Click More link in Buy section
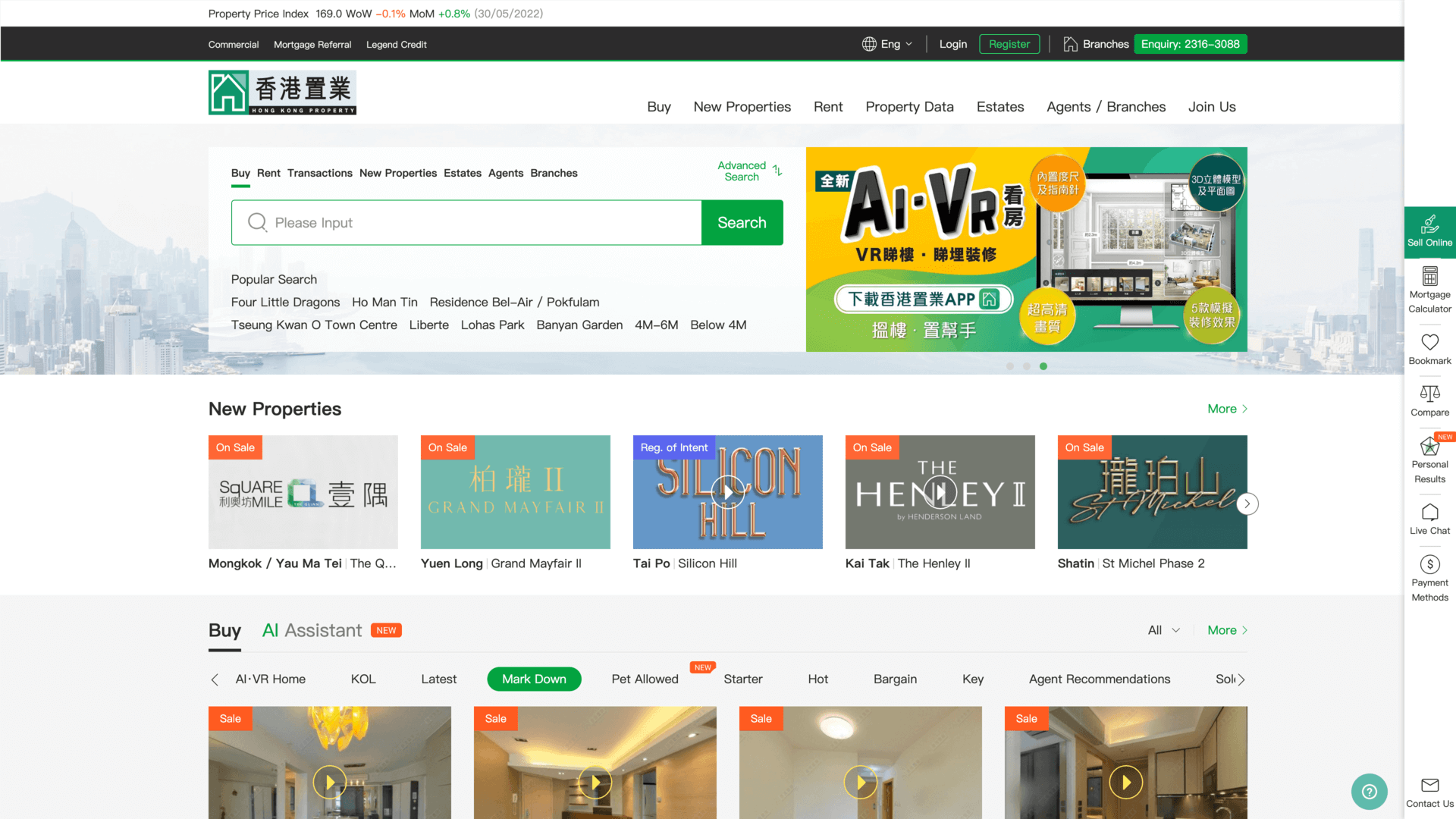The height and width of the screenshot is (819, 1456). [1227, 630]
